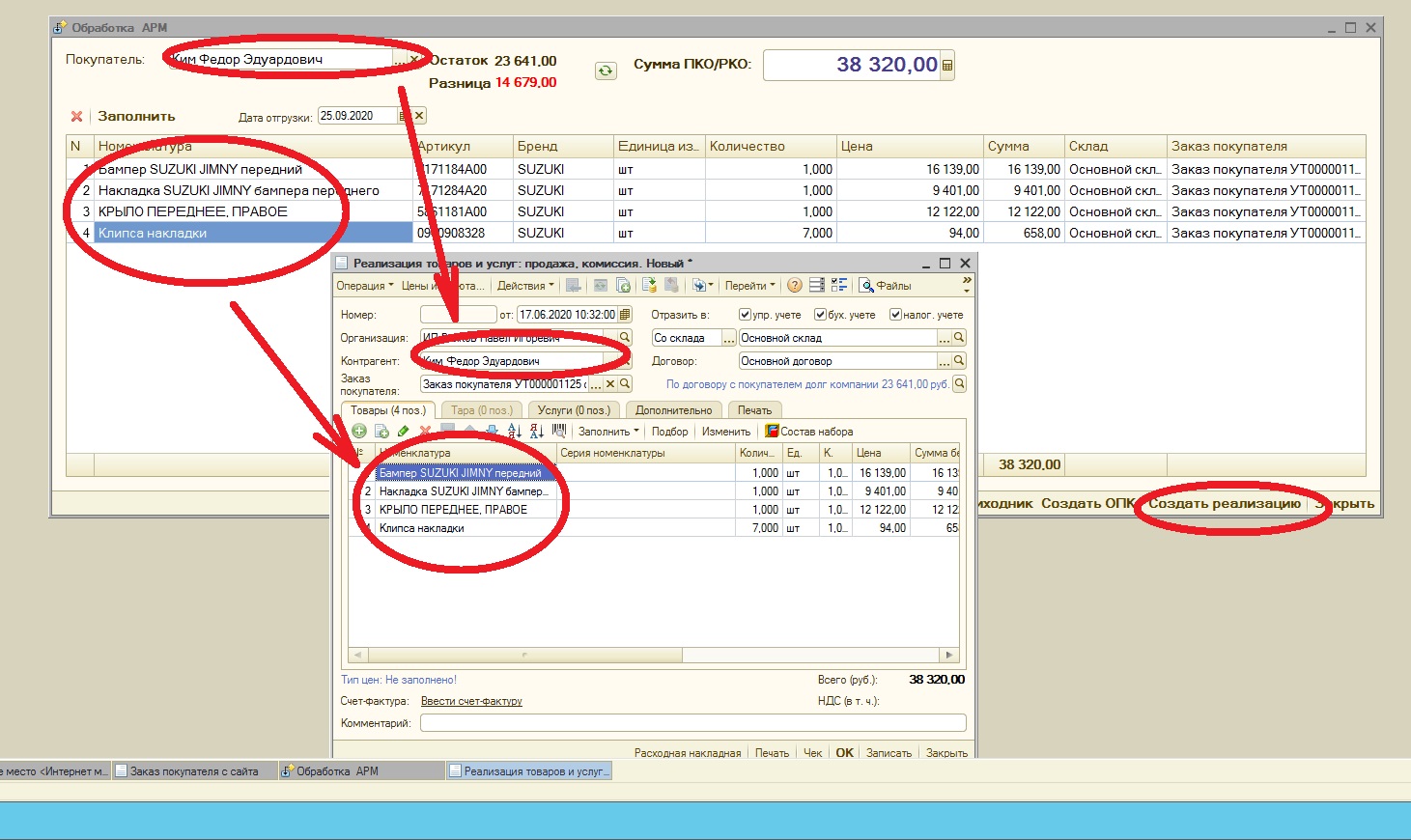The height and width of the screenshot is (840, 1411).
Task: Click the Комментарий input field
Action: pyautogui.click(x=692, y=723)
